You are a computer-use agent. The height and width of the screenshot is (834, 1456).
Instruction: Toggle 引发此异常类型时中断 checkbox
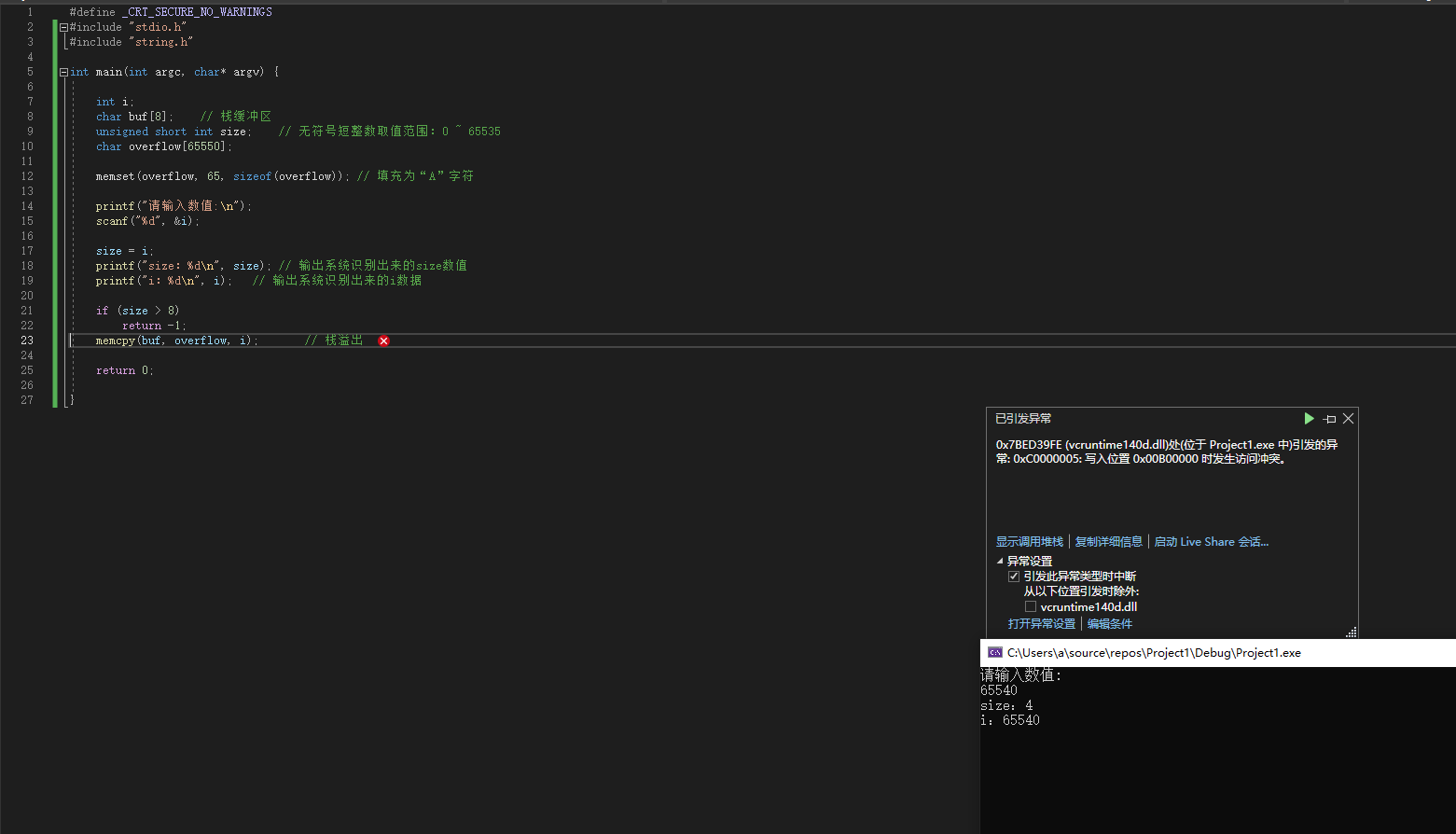(x=1014, y=577)
